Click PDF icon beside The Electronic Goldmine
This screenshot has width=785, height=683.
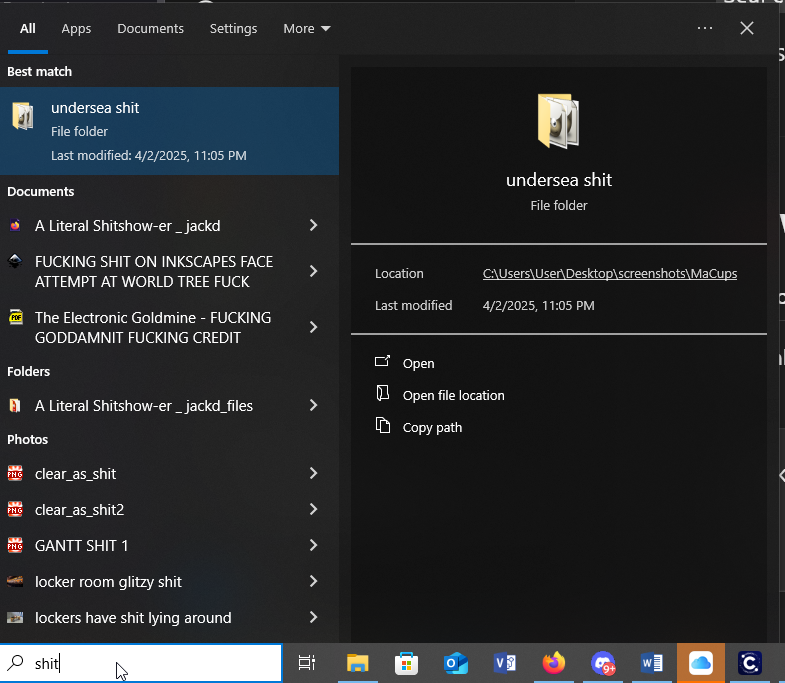tap(16, 317)
